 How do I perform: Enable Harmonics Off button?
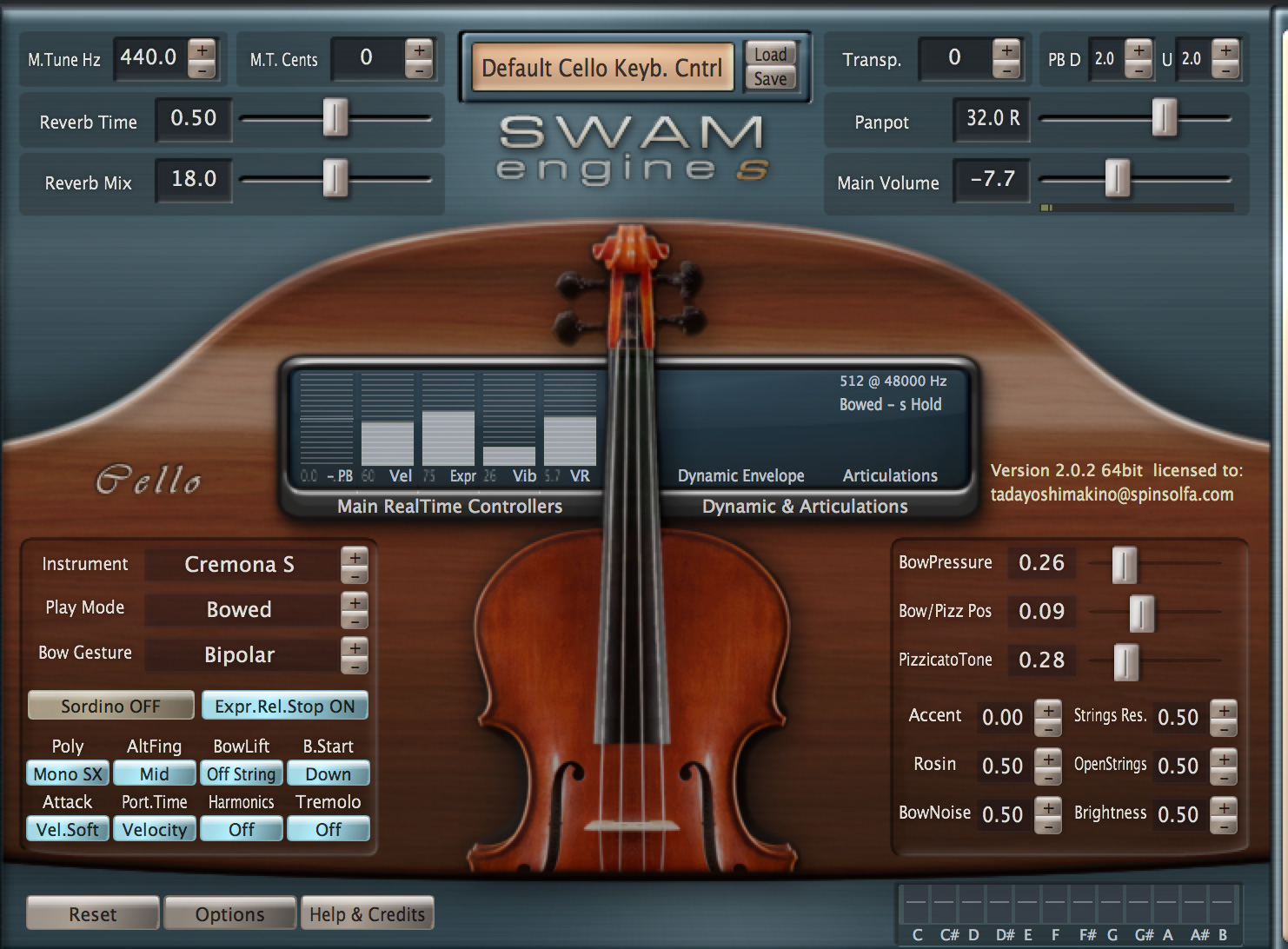pyautogui.click(x=242, y=829)
